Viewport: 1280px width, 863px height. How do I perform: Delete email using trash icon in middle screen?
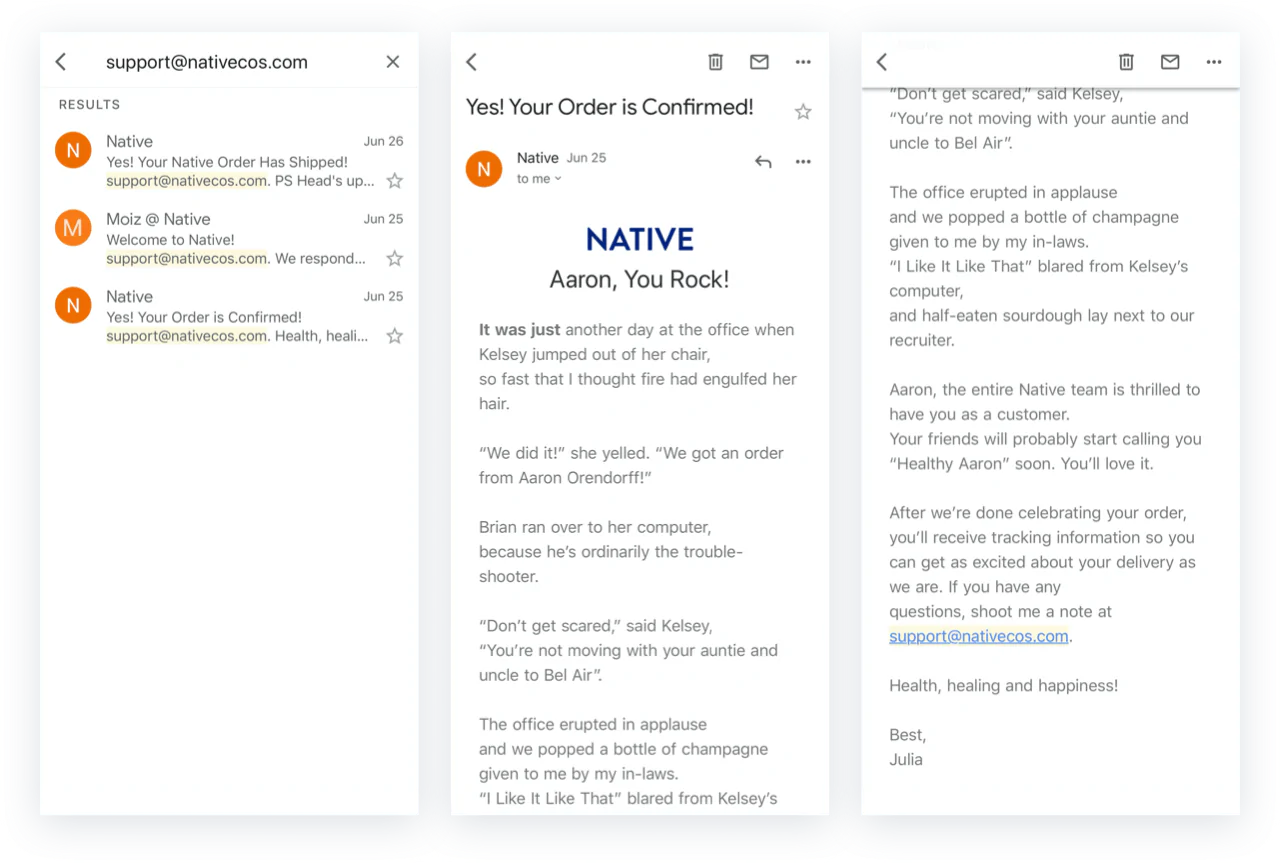[716, 62]
